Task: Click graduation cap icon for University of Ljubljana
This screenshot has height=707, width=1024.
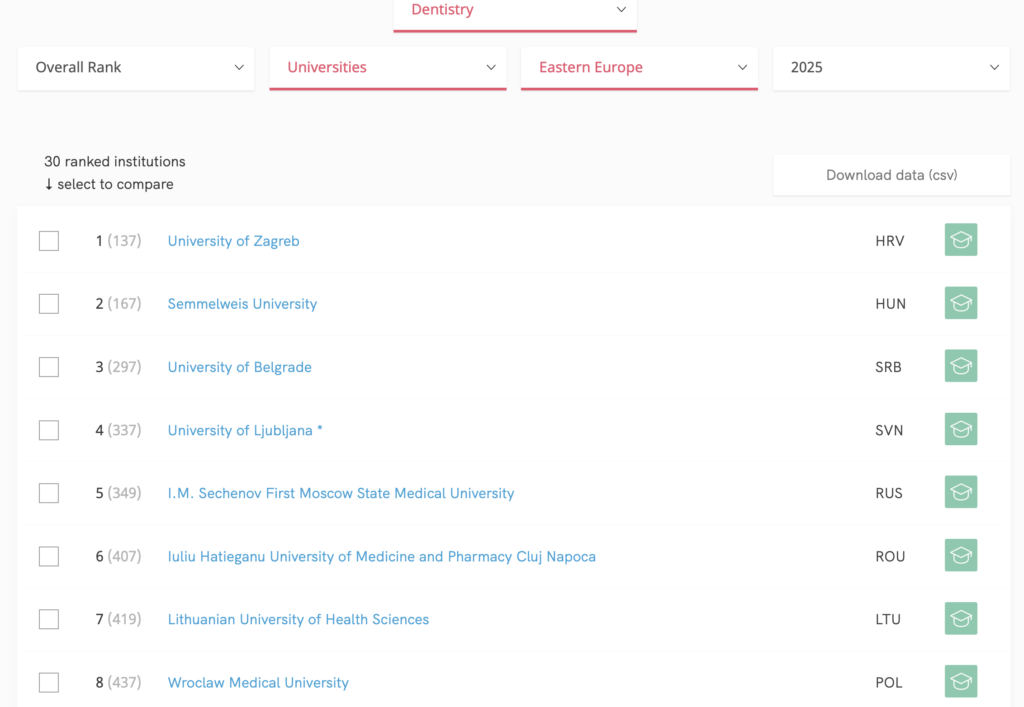Action: (x=960, y=429)
